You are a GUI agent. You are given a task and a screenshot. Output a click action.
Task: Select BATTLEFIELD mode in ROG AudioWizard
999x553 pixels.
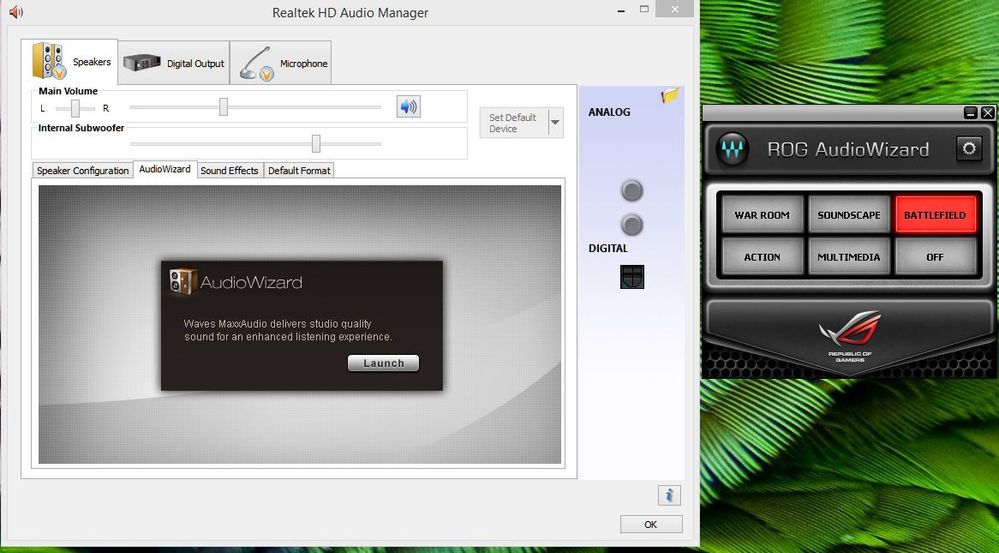pos(935,215)
